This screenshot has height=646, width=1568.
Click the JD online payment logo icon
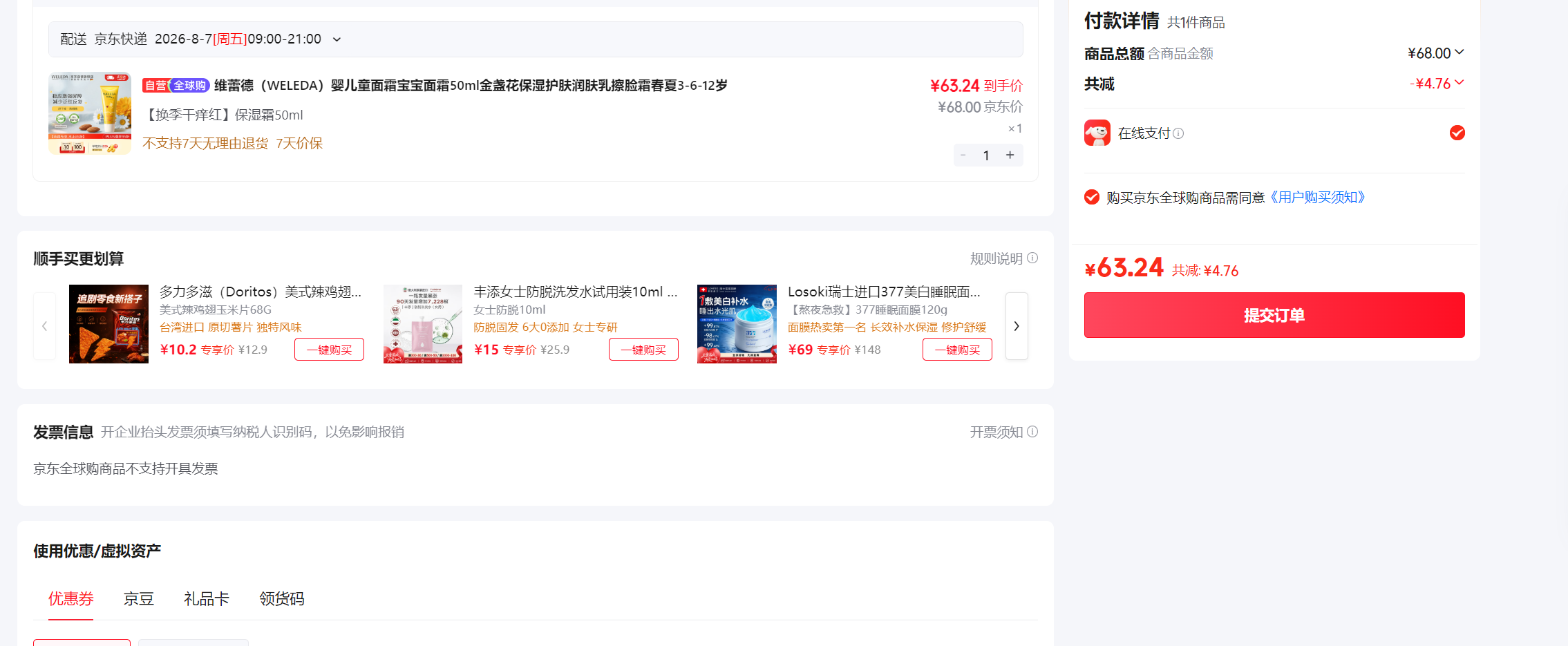pyautogui.click(x=1097, y=133)
